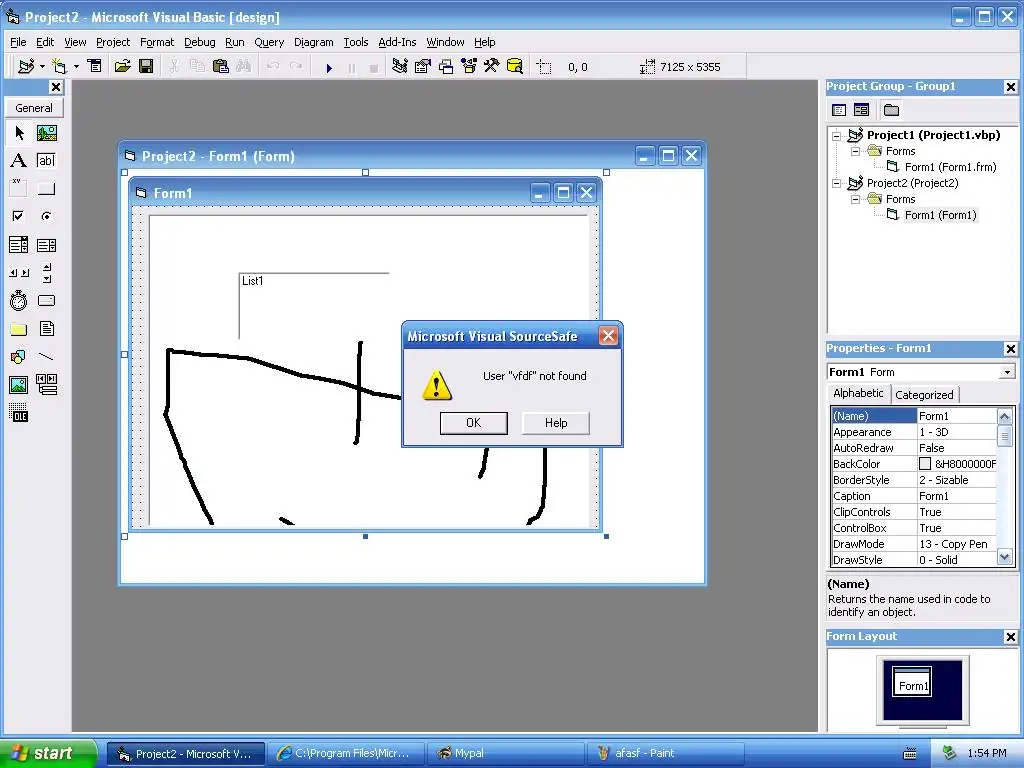1024x768 pixels.
Task: Select the VScrollBar control in the toolbox
Action: tap(46, 273)
